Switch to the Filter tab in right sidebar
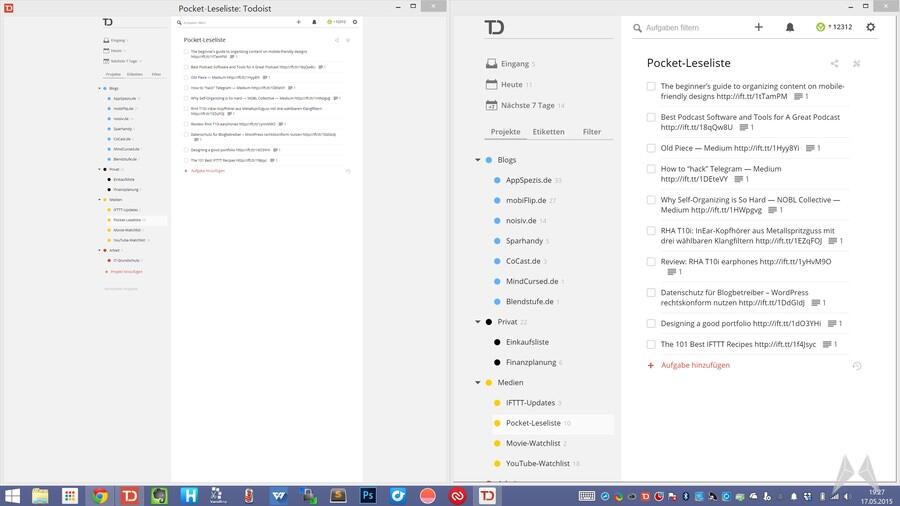The width and height of the screenshot is (900, 506). click(x=591, y=132)
